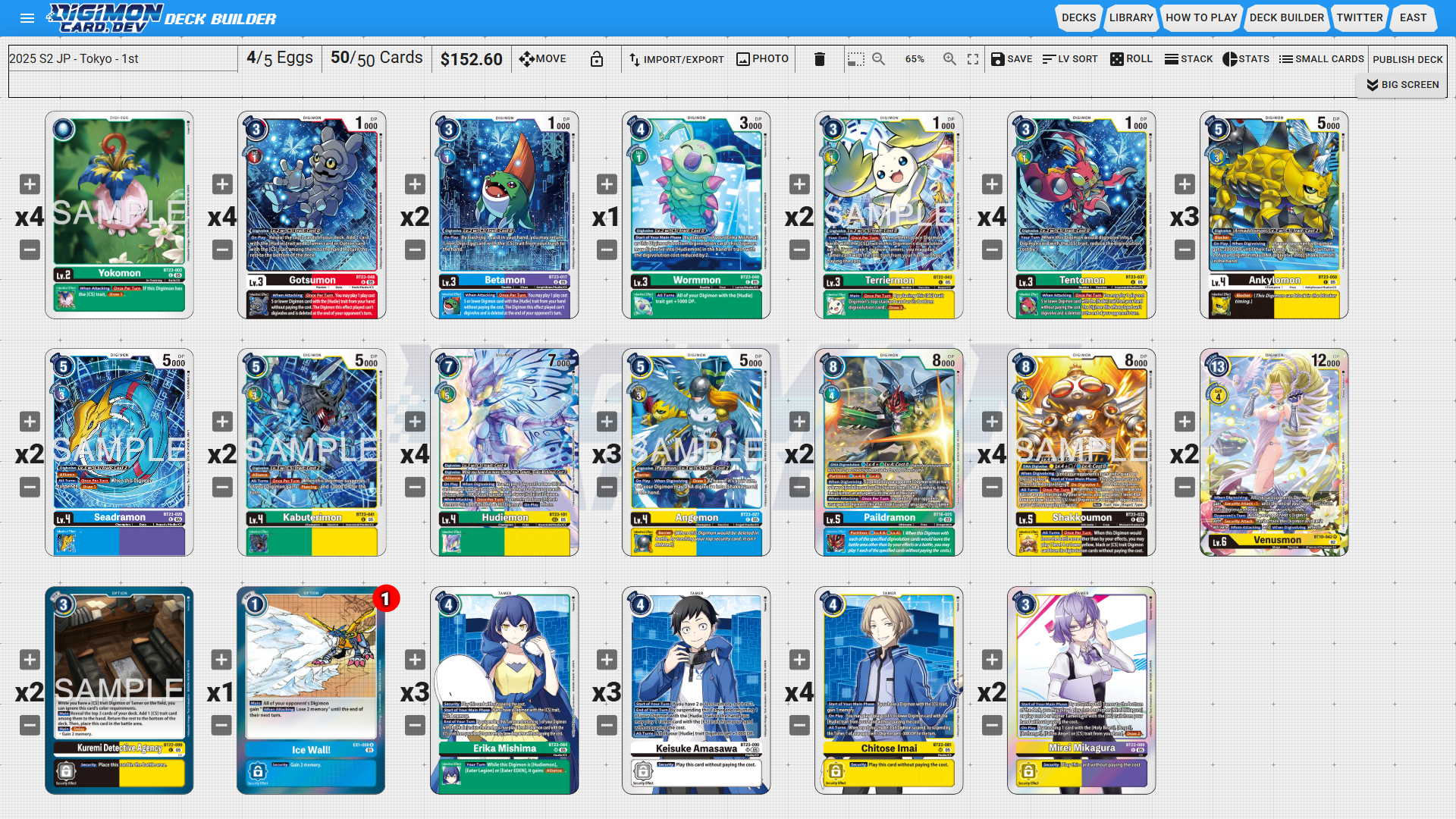Viewport: 1456px width, 819px height.
Task: Open the LV SORT options
Action: [1070, 59]
